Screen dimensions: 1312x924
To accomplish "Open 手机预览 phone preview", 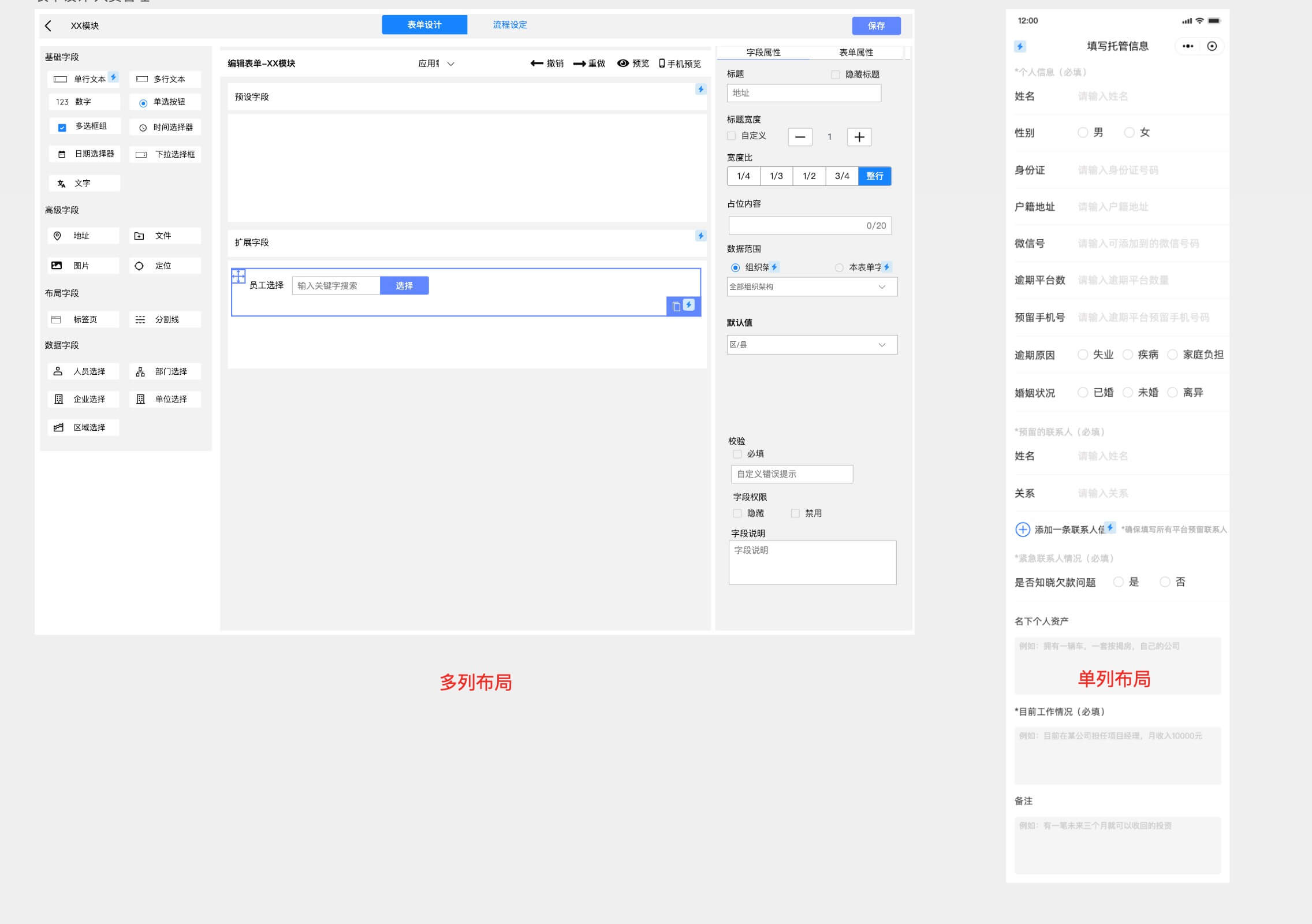I will pyautogui.click(x=680, y=64).
